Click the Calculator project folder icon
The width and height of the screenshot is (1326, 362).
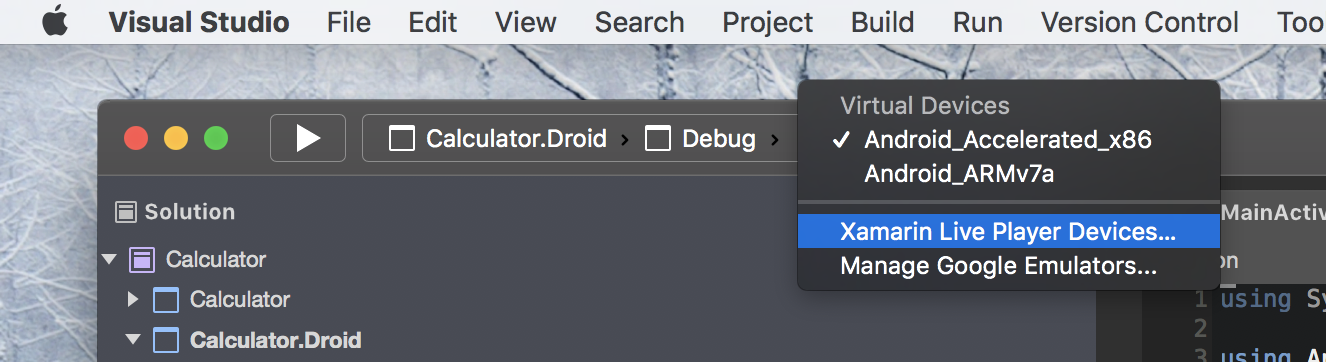[166, 299]
